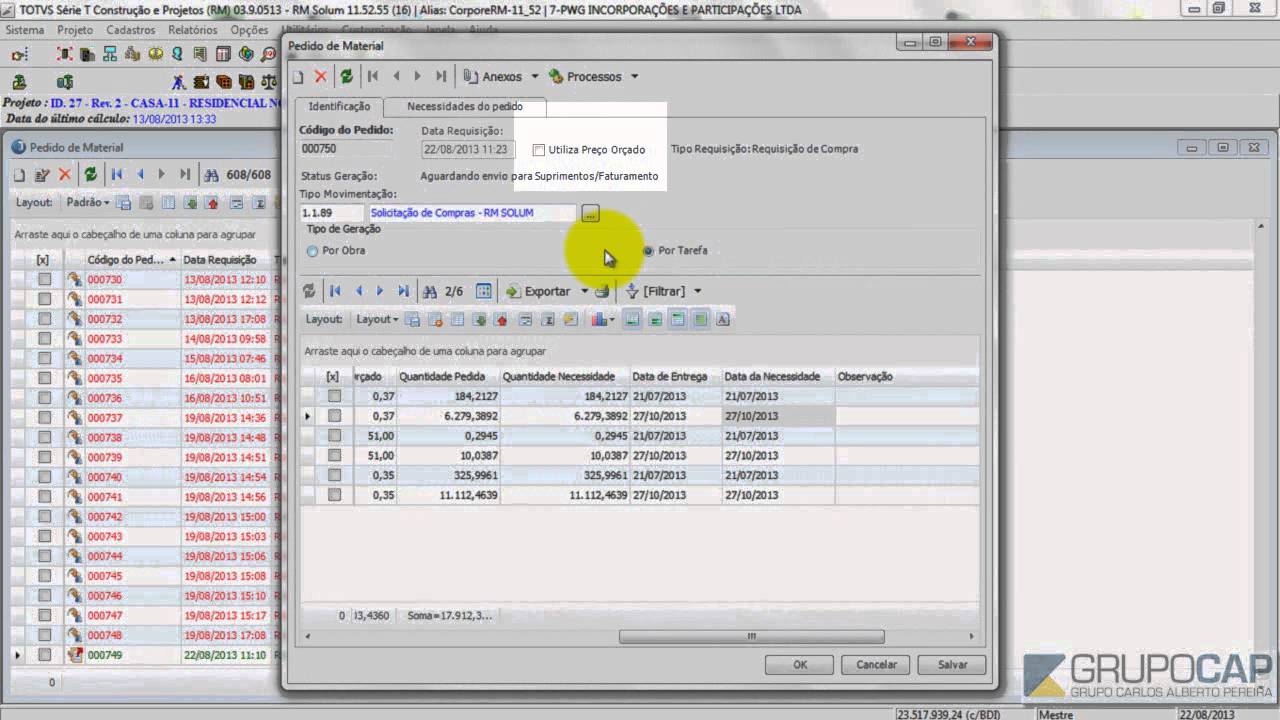Click the bricks icon in main toolbar
The width and height of the screenshot is (1280, 720).
pyautogui.click(x=222, y=82)
